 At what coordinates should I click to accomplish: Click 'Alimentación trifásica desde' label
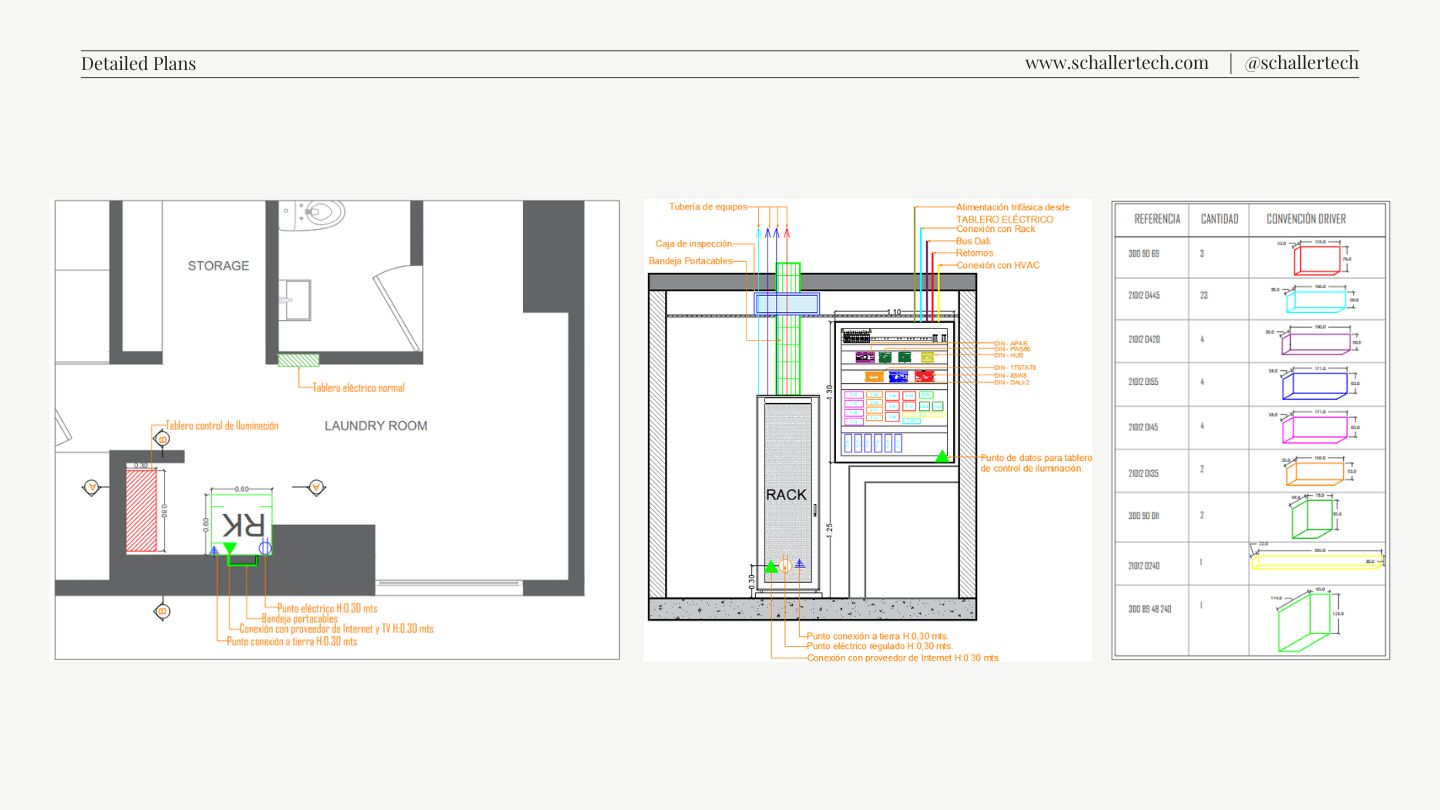(x=1013, y=207)
